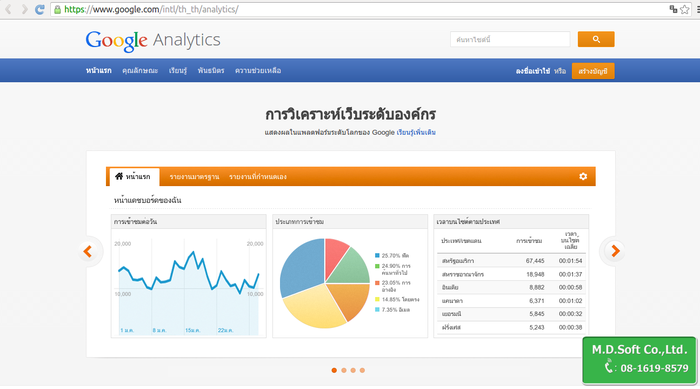Click the light blue 7.35% legend swatch

click(x=377, y=310)
